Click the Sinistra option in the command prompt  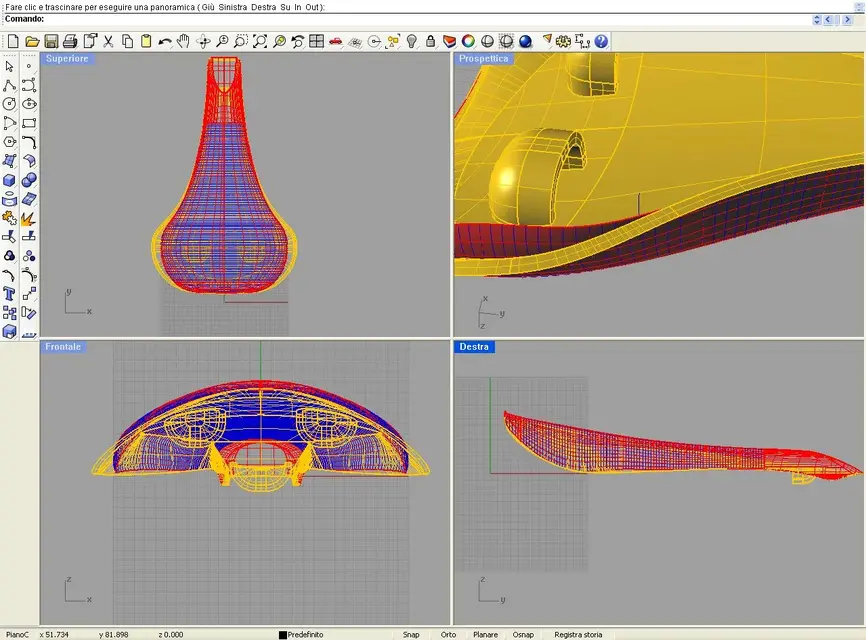(x=233, y=7)
